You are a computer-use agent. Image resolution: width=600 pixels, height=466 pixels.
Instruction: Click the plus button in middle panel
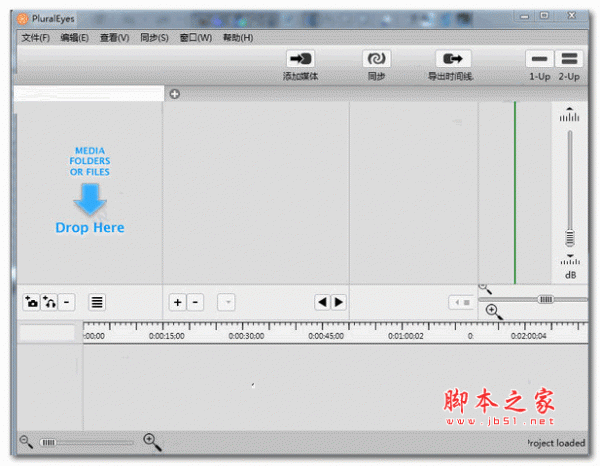tap(178, 302)
